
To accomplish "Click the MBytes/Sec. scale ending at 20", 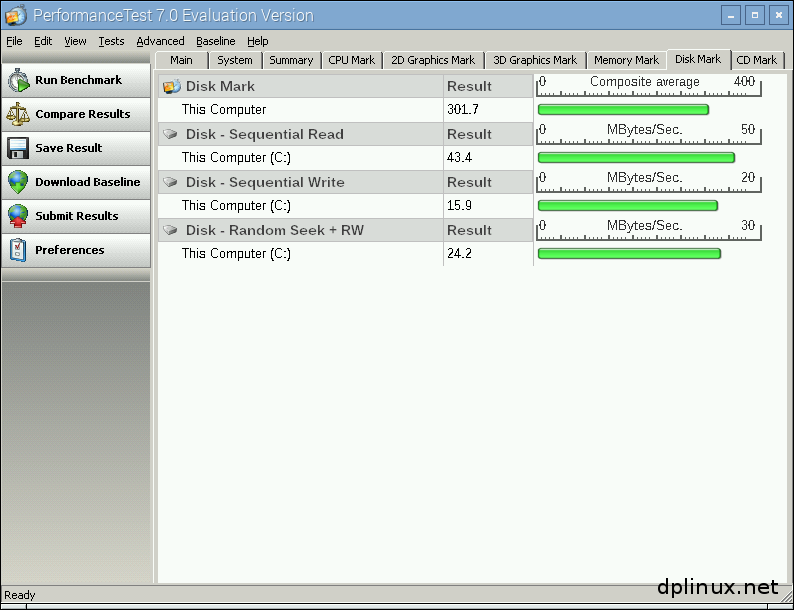I will coord(649,182).
